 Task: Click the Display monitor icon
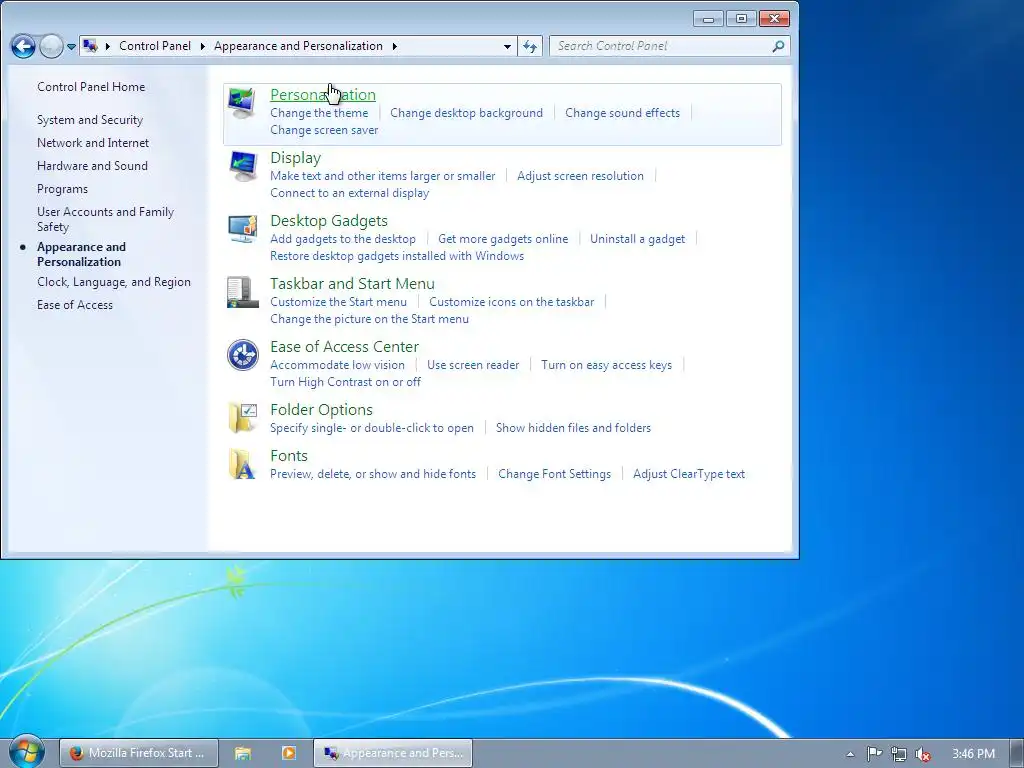click(x=242, y=166)
